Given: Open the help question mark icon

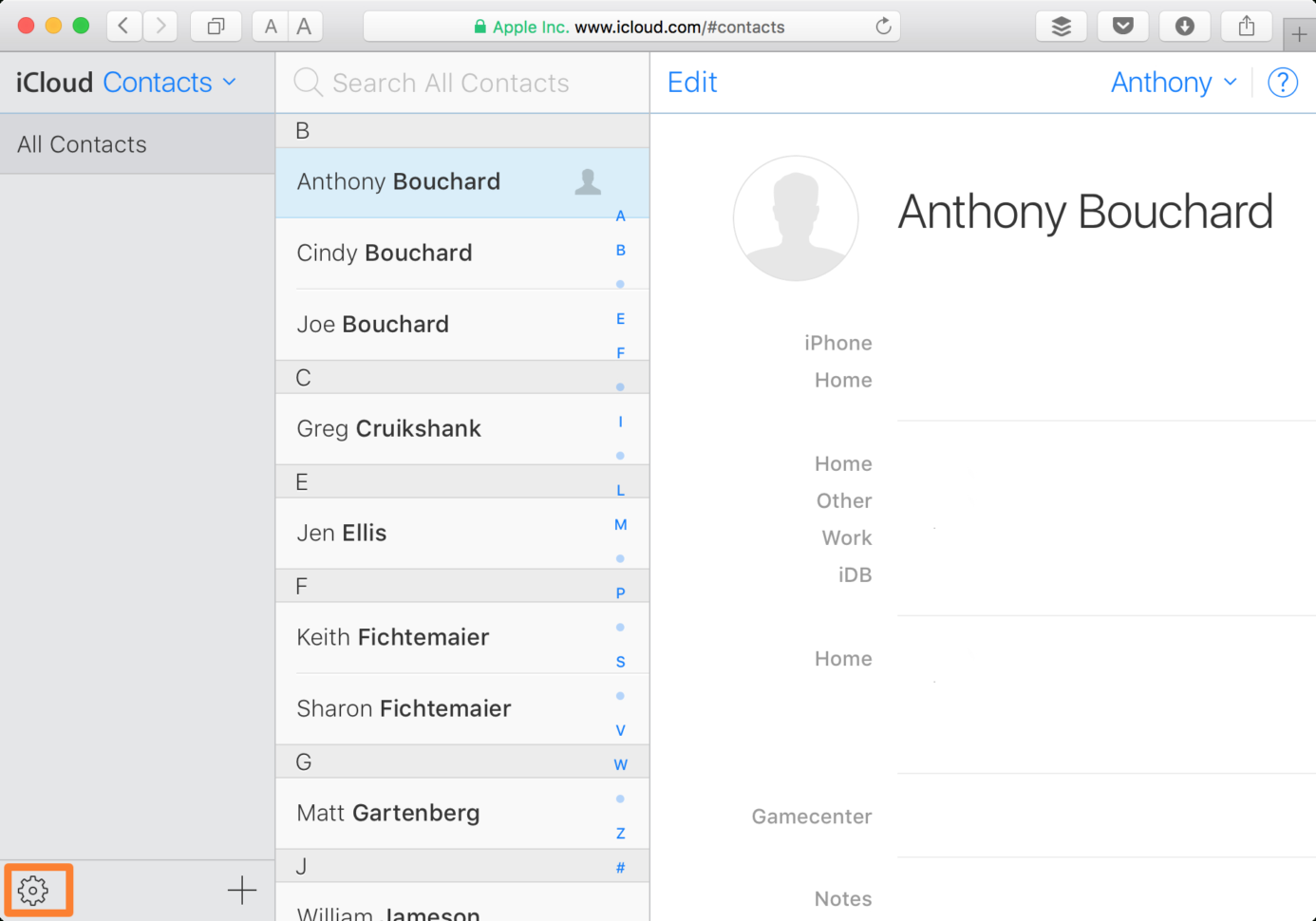Looking at the screenshot, I should point(1283,83).
